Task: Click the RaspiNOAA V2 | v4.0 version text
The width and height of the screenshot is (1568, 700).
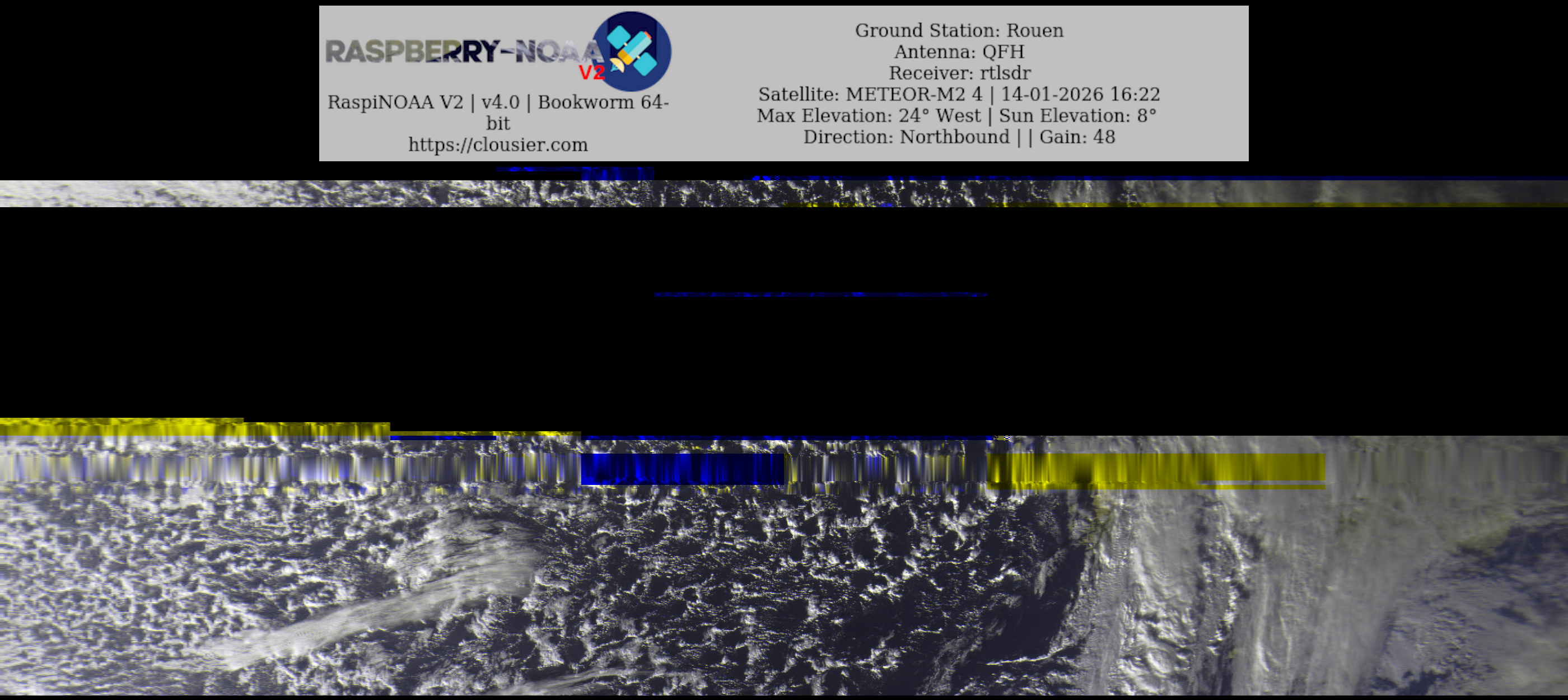Action: pyautogui.click(x=426, y=102)
